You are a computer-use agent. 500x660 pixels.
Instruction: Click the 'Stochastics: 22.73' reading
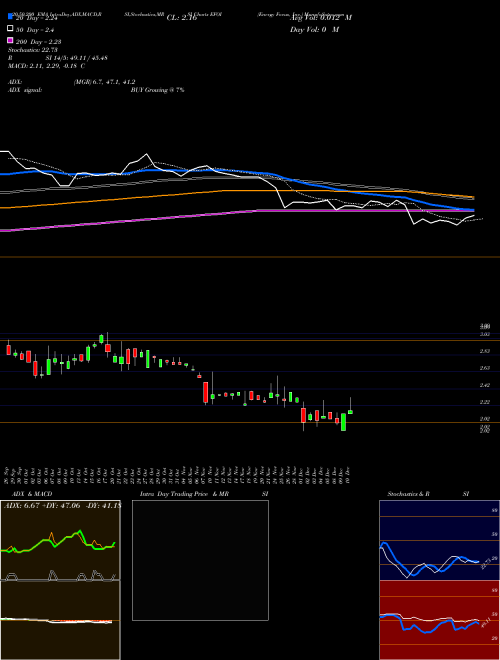(x=32, y=50)
